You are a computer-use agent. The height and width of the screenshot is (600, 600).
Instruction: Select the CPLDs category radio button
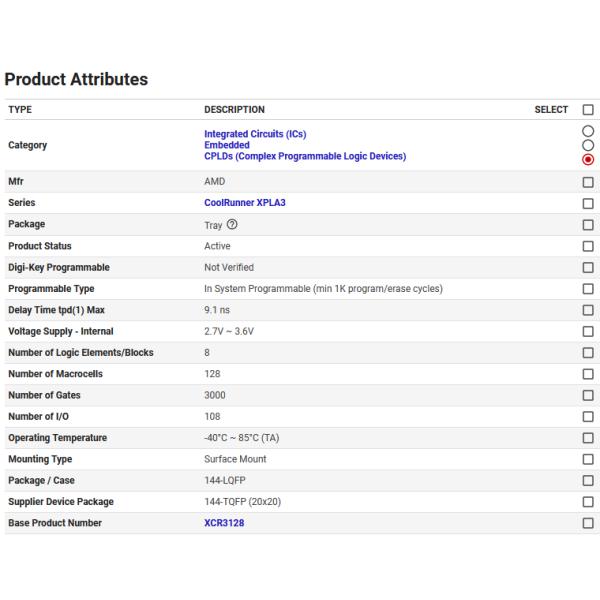click(x=588, y=160)
